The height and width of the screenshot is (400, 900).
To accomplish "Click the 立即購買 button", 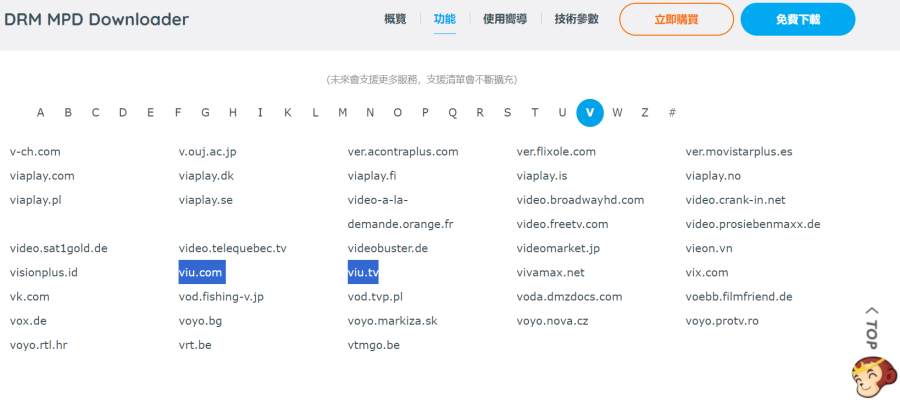I will point(676,20).
